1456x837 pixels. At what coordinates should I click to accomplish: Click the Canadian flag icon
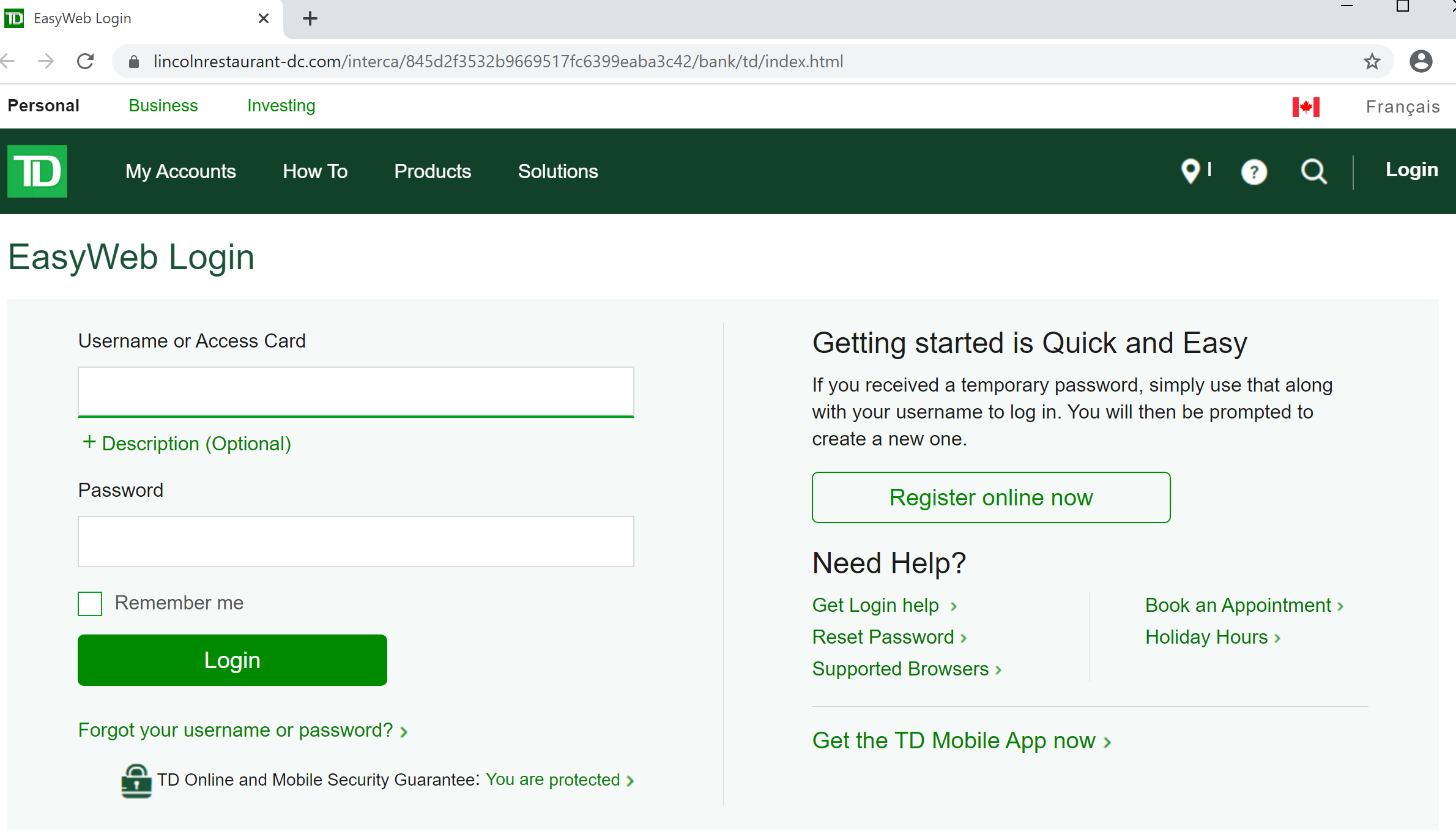[x=1306, y=107]
